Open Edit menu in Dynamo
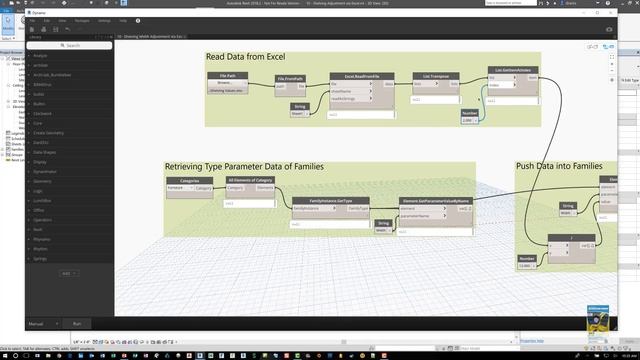 [47, 20]
